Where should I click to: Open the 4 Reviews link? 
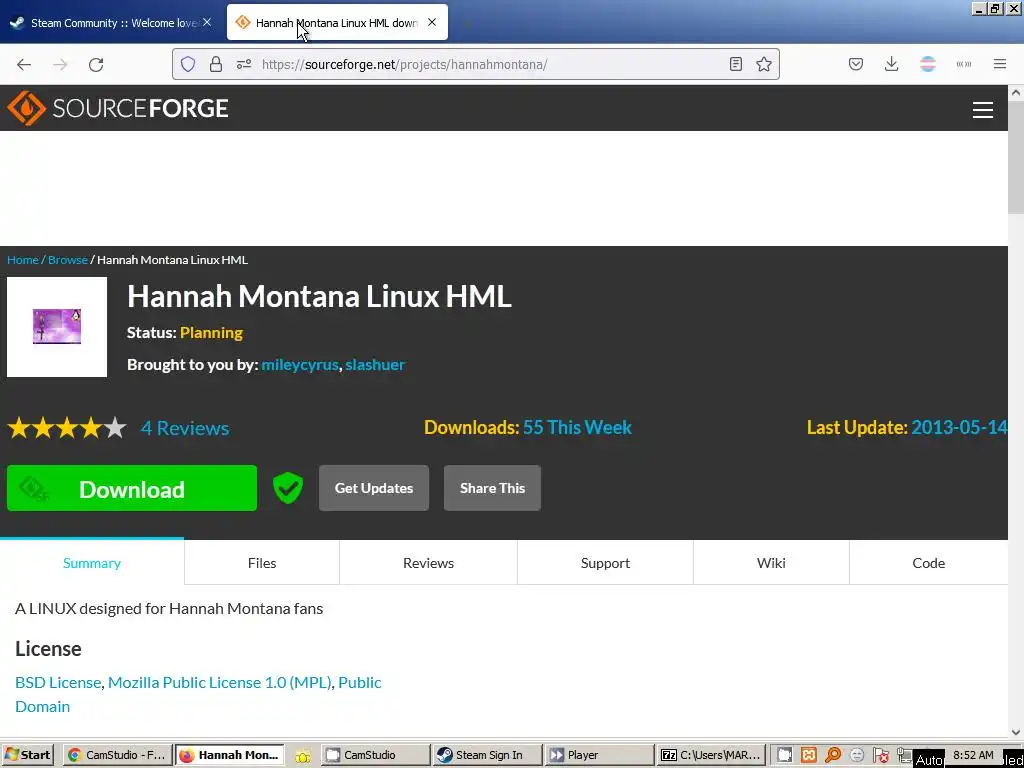pyautogui.click(x=185, y=428)
